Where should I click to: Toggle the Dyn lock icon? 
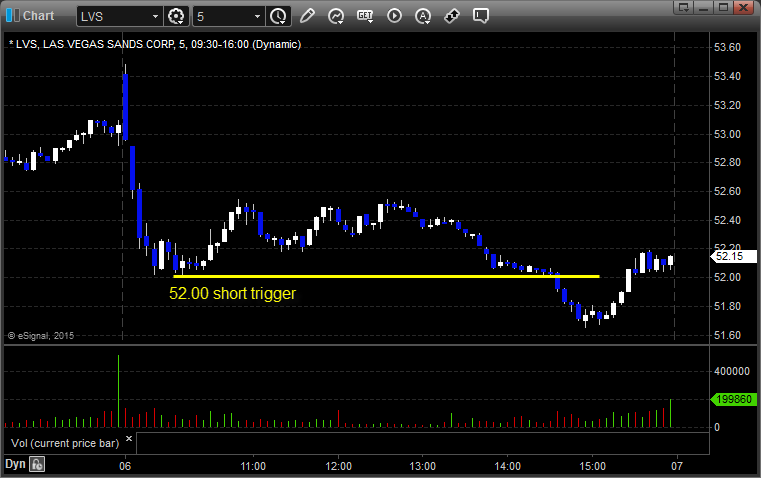(37, 464)
